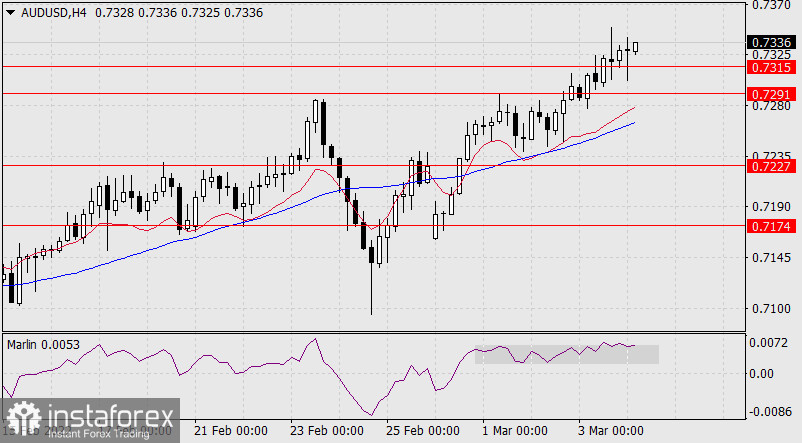The height and width of the screenshot is (443, 802).
Task: Click the AUDUSD,H4 chart title text
Action: point(54,13)
